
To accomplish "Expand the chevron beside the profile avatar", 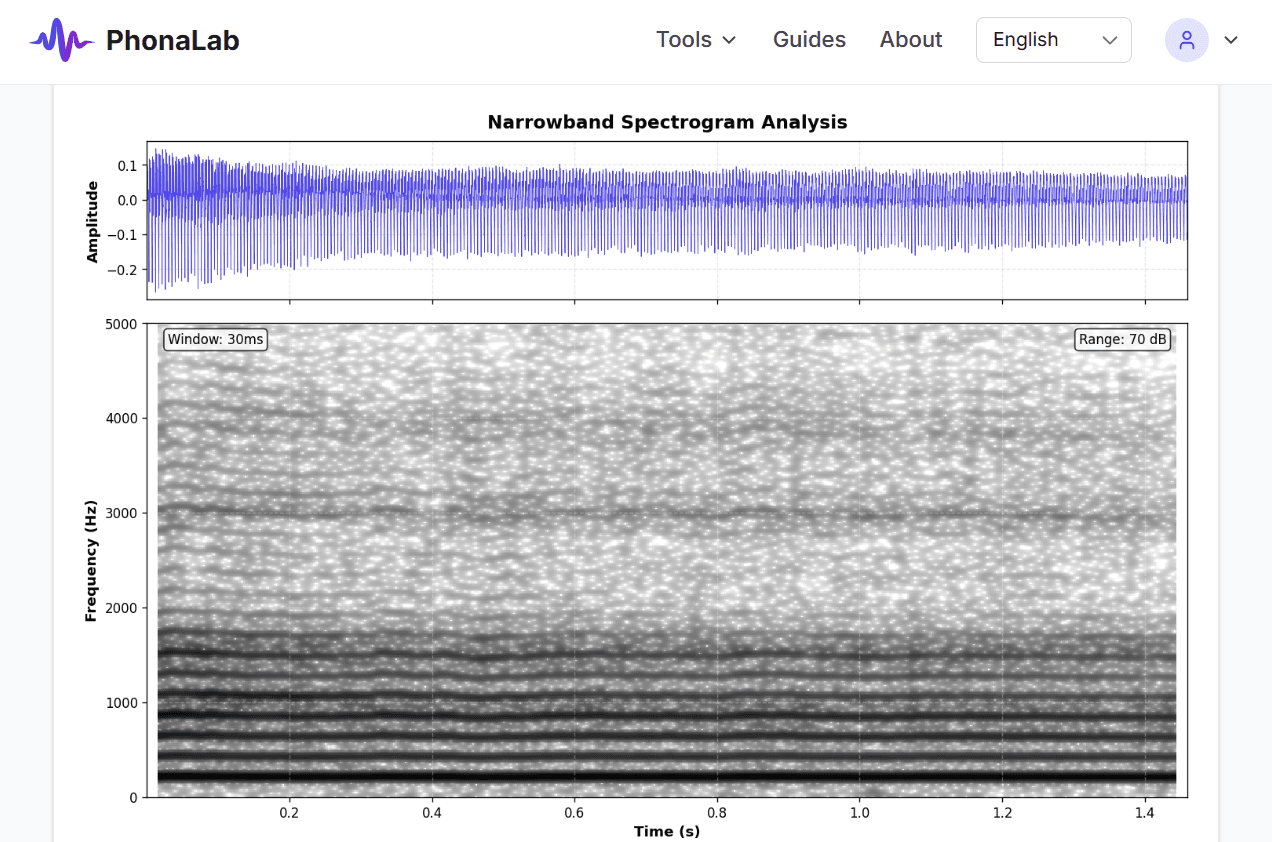I will pos(1230,40).
